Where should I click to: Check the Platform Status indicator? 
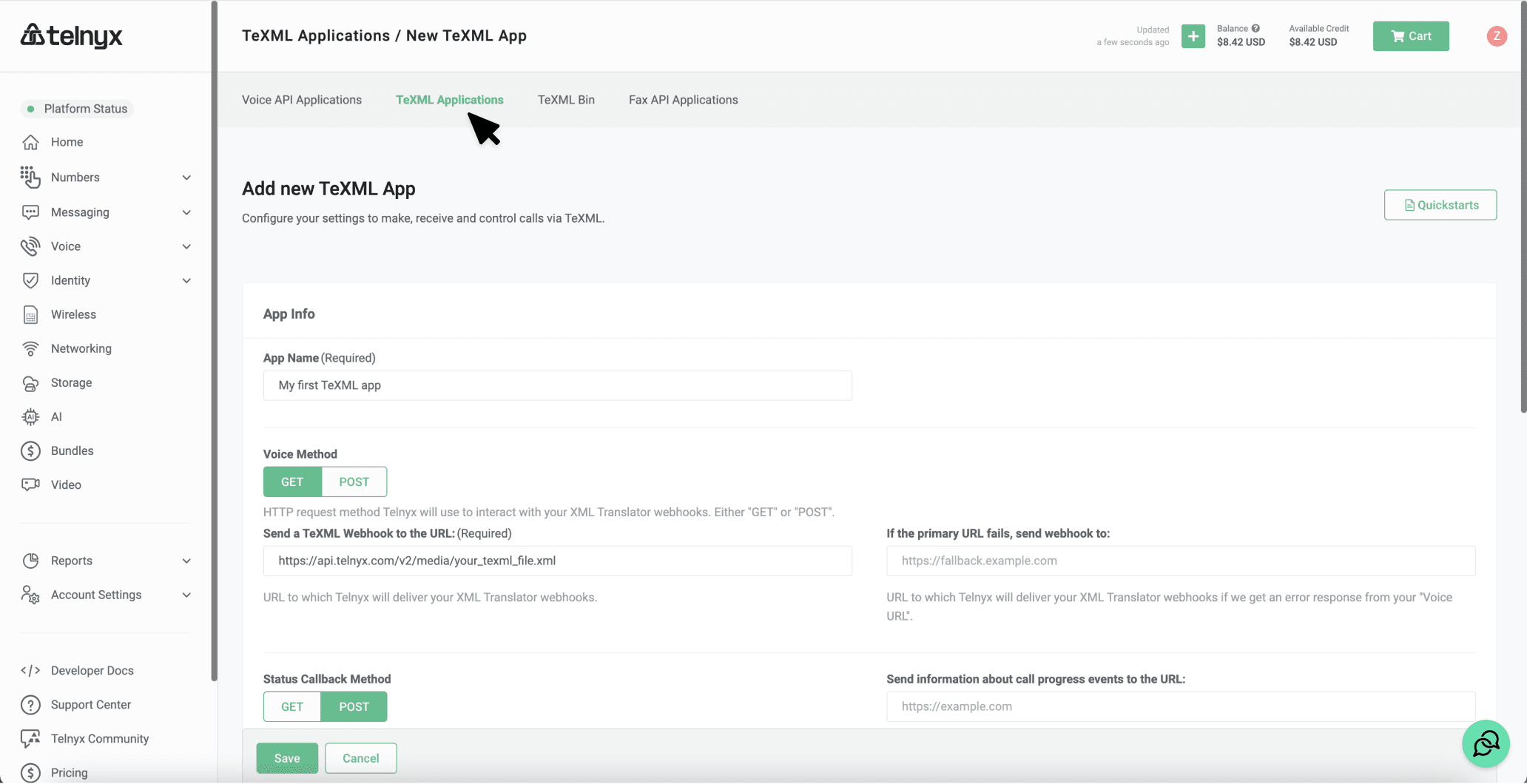tap(77, 109)
